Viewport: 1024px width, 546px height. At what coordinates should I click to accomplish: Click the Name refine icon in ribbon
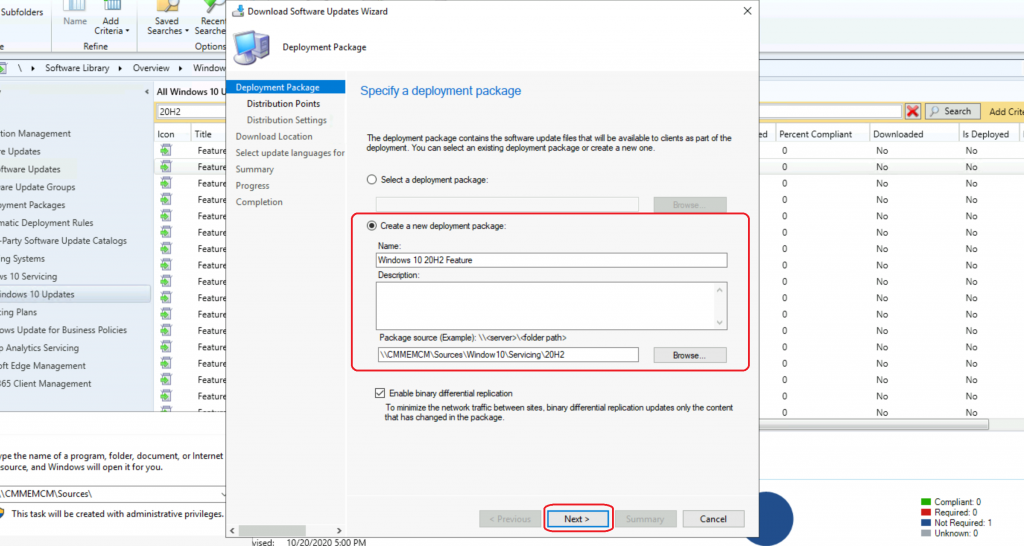(74, 14)
